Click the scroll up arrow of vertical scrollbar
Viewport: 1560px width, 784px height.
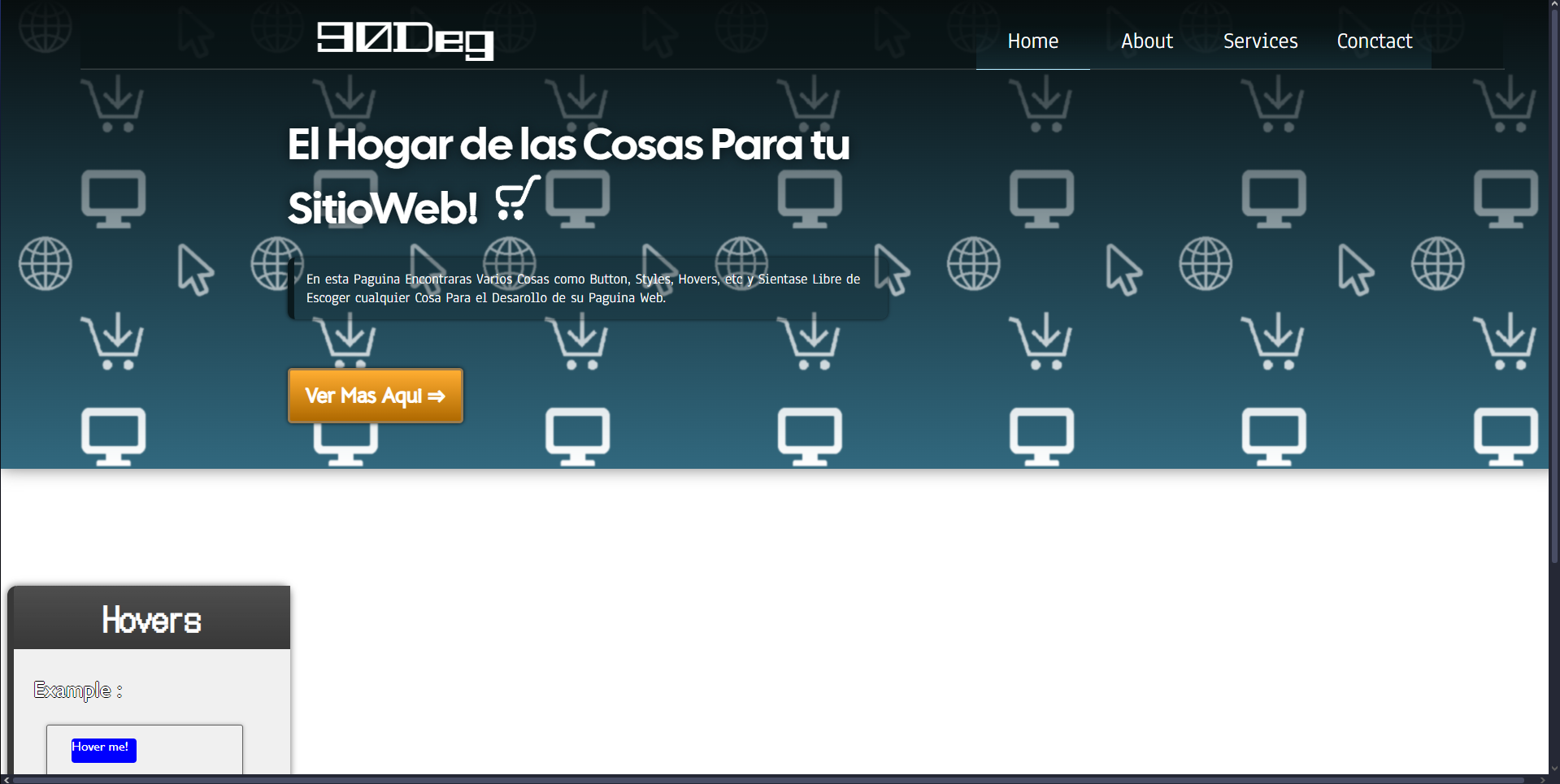coord(1554,5)
